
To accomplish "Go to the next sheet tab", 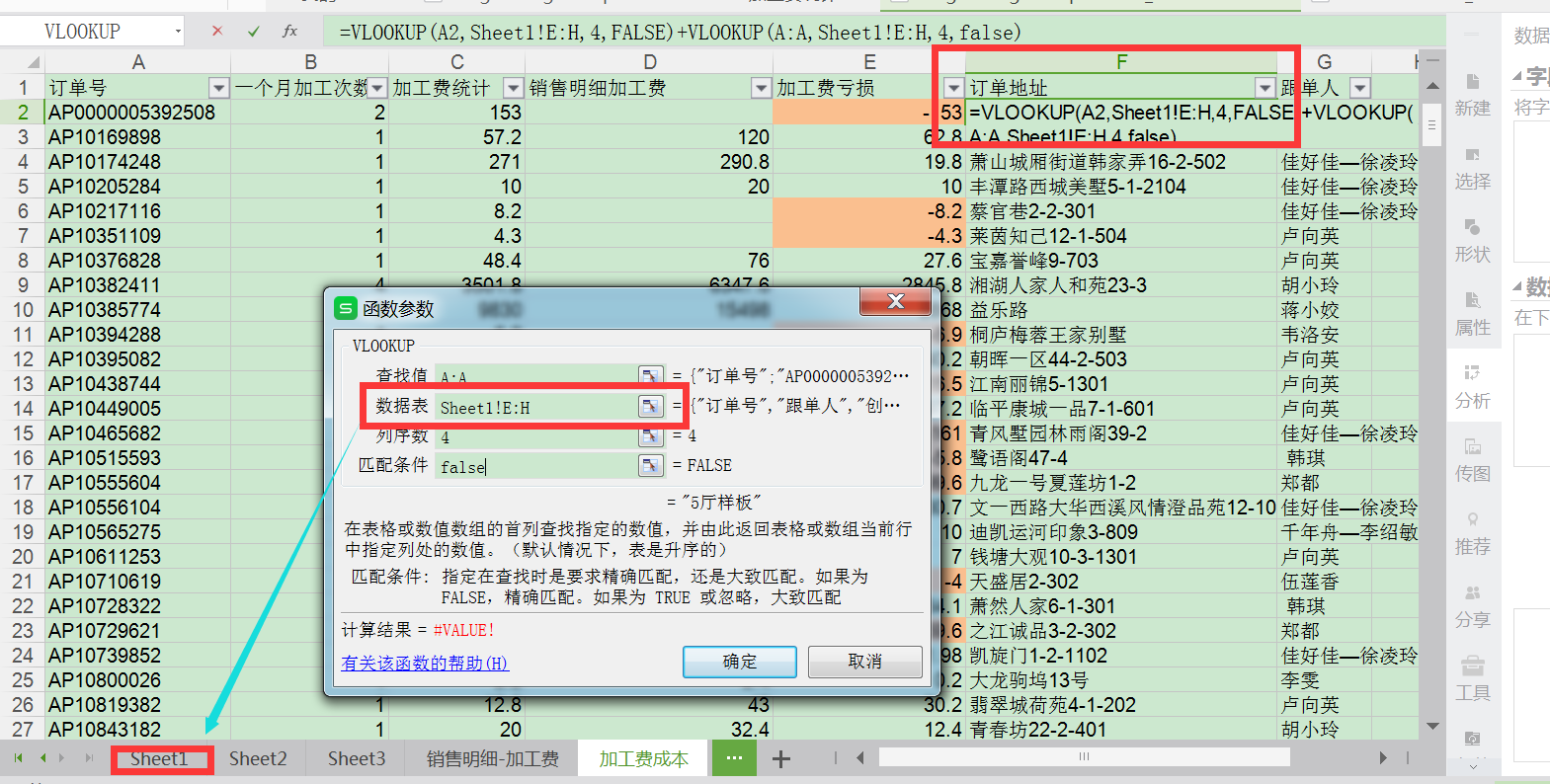I will [62, 758].
